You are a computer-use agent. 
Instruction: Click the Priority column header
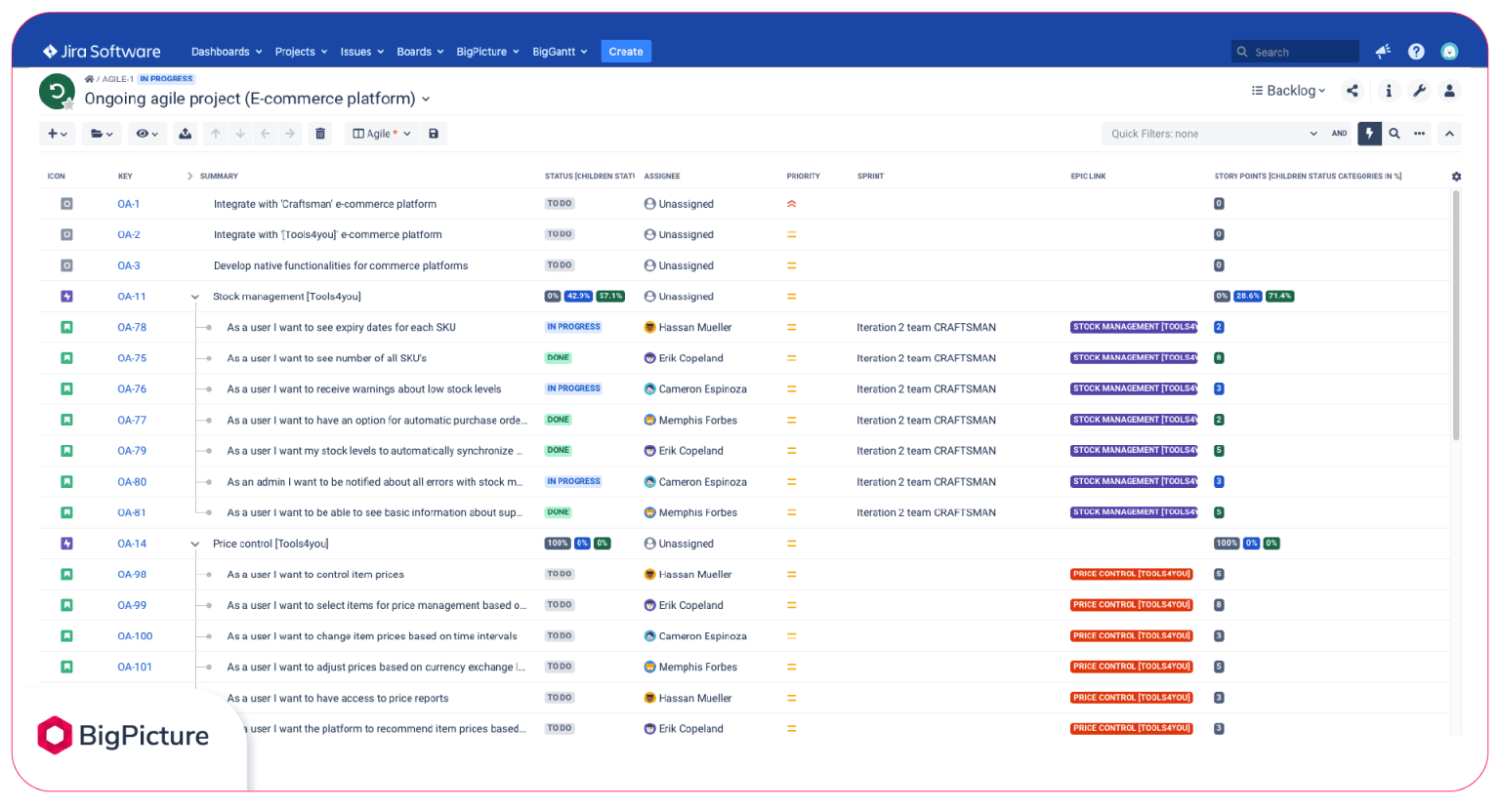click(x=804, y=177)
